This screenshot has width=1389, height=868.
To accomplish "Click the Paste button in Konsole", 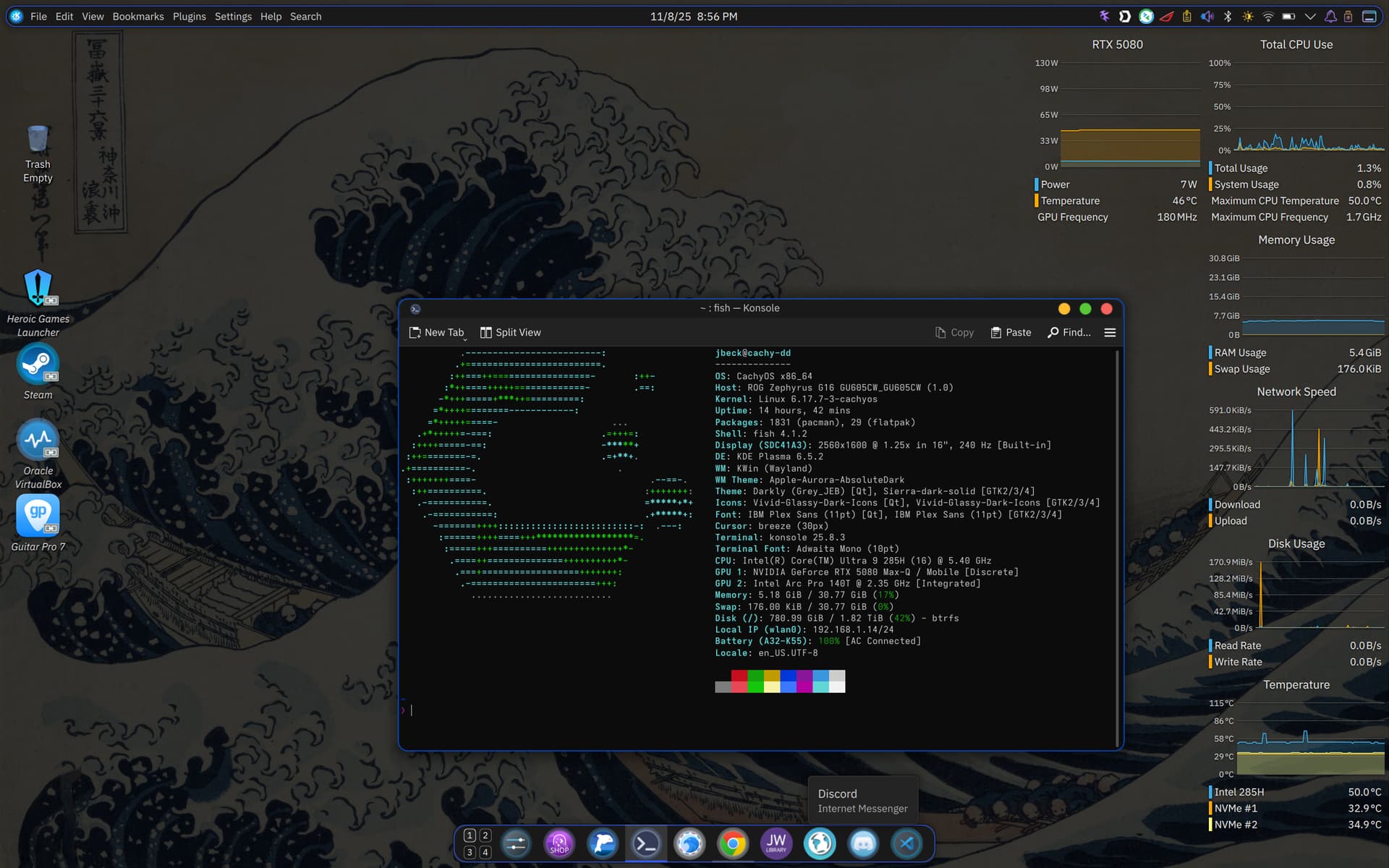I will click(x=1011, y=332).
